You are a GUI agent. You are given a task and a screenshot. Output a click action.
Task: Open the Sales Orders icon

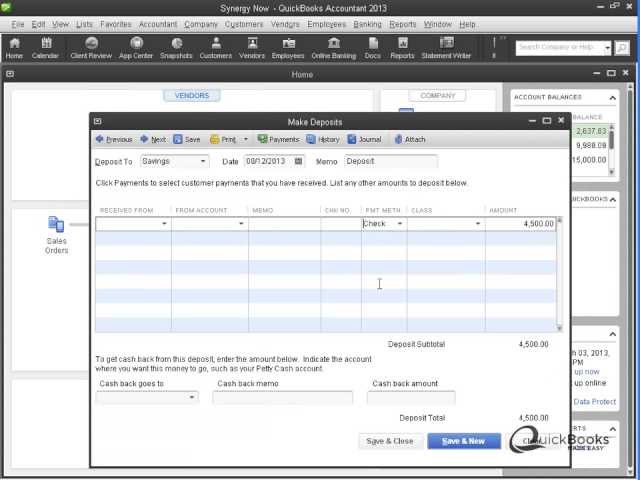point(56,235)
